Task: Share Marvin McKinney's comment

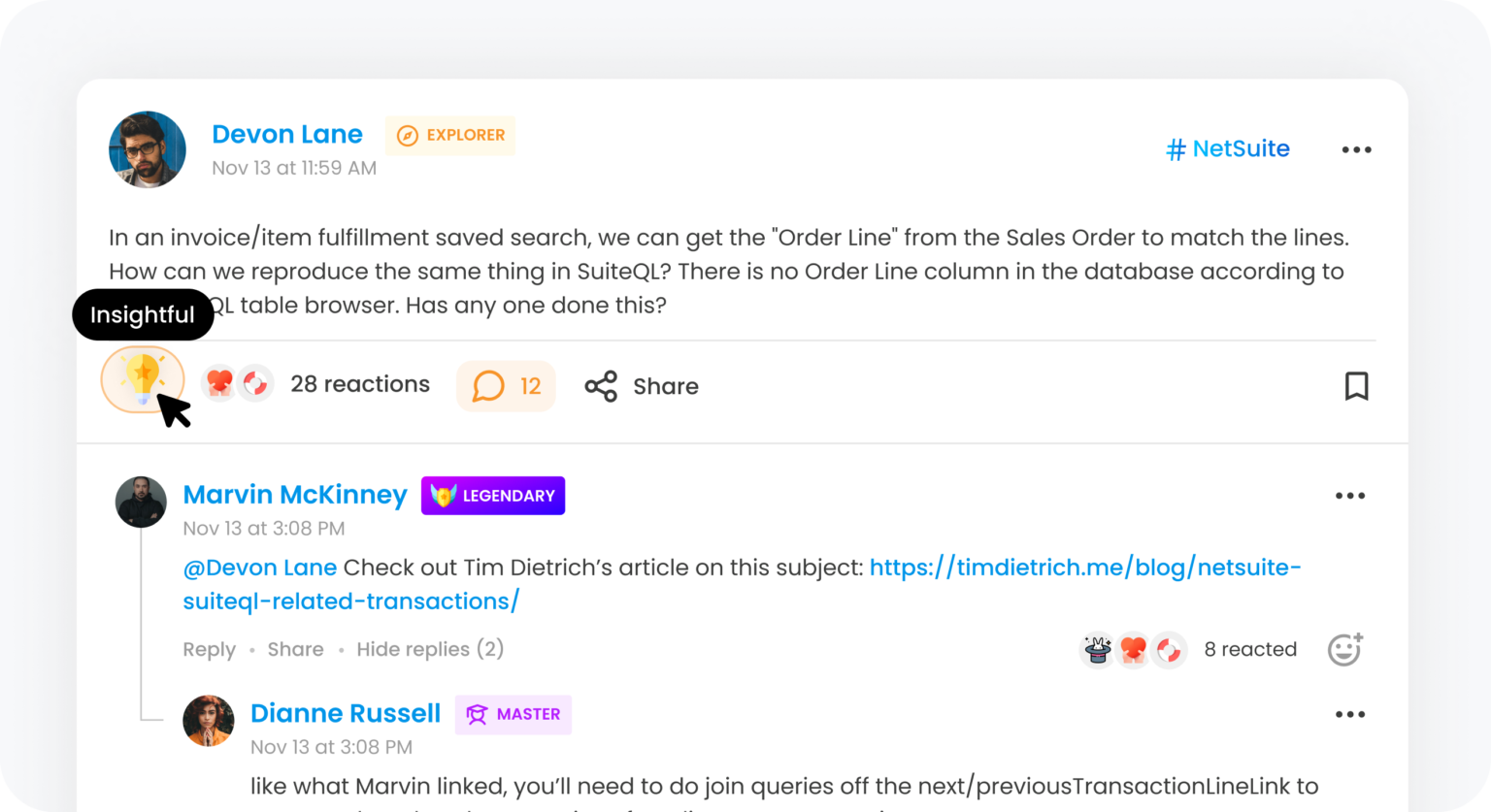Action: pyautogui.click(x=295, y=649)
